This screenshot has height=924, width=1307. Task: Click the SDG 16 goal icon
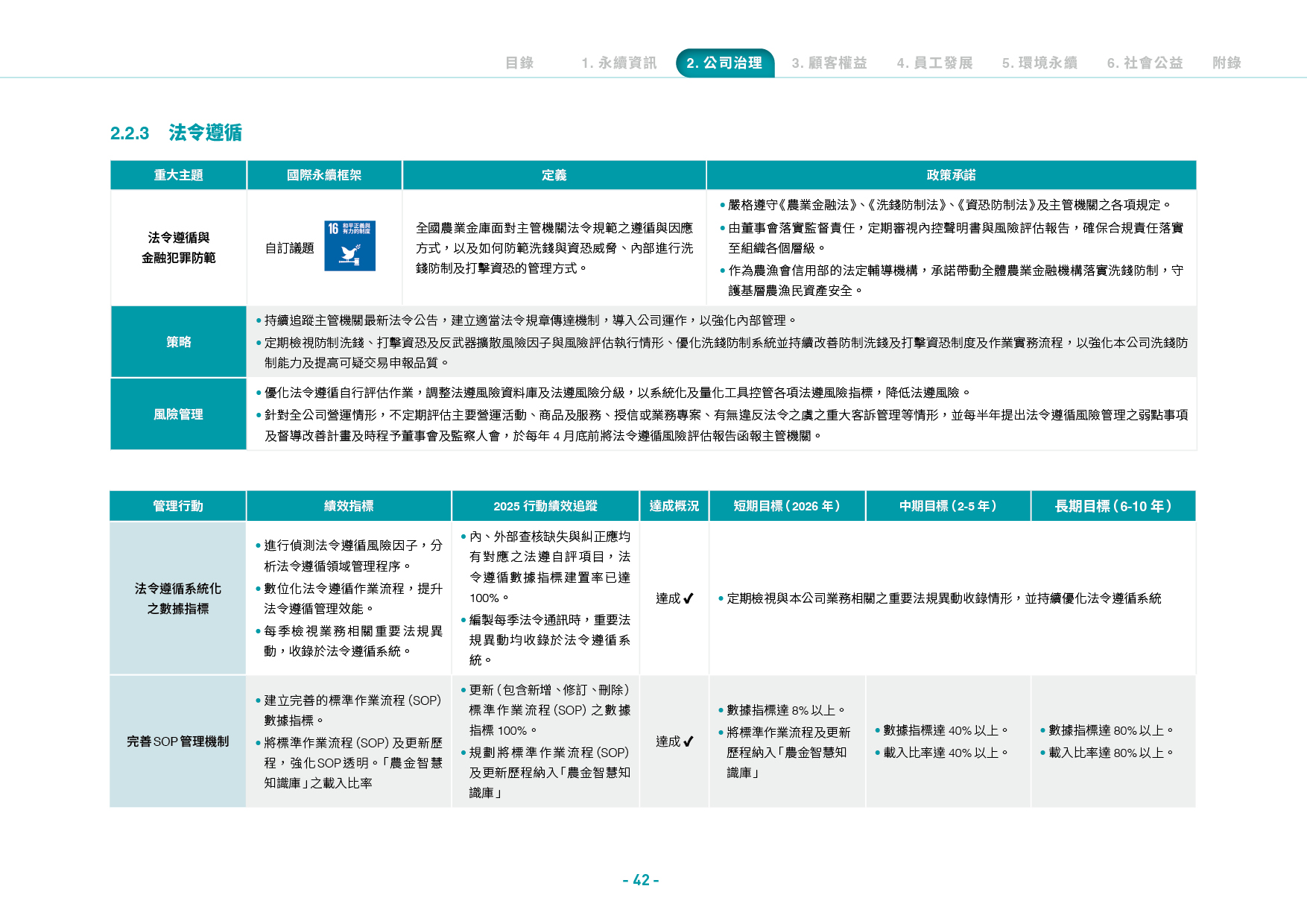click(x=349, y=246)
